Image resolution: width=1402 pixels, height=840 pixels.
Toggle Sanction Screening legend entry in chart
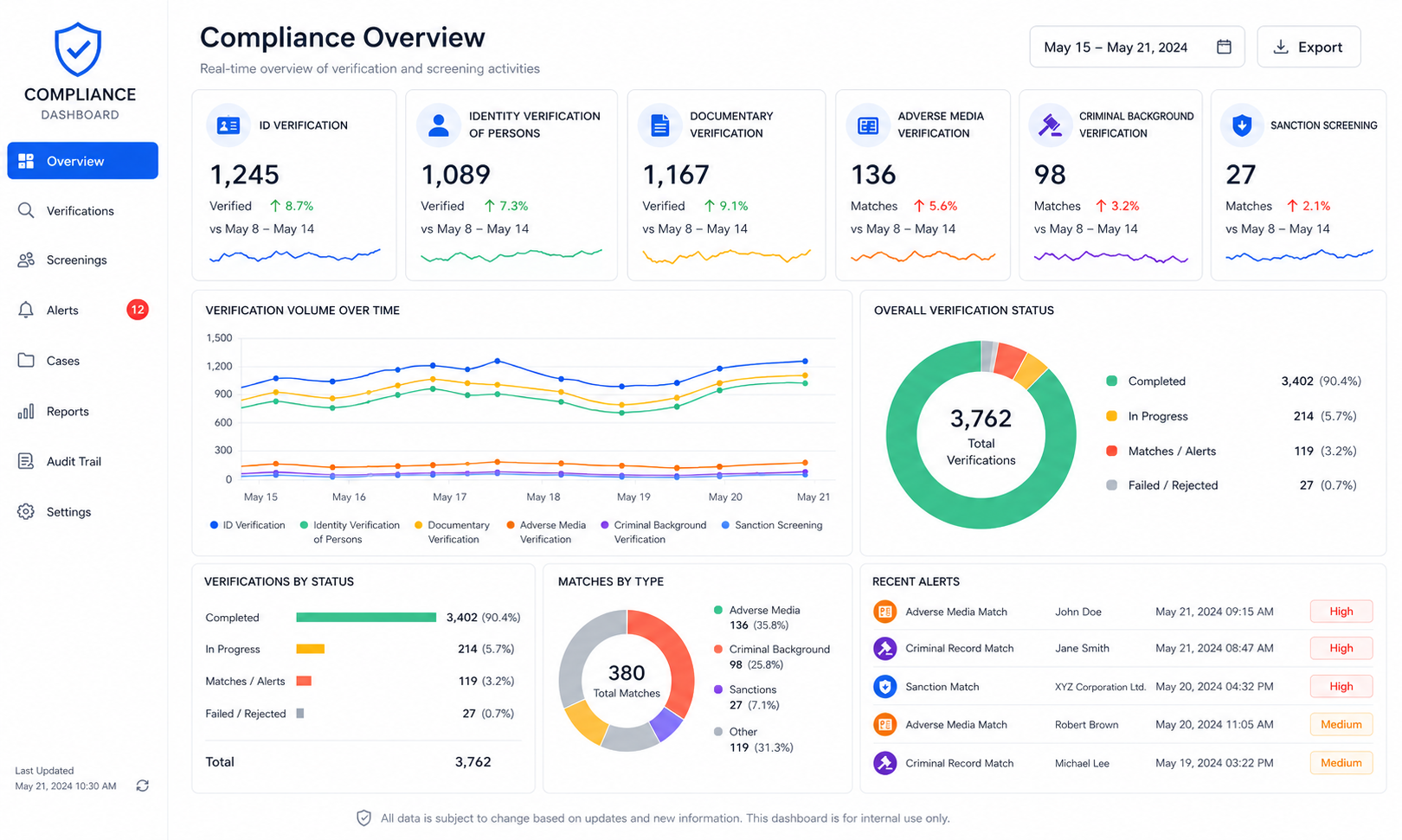[x=772, y=525]
